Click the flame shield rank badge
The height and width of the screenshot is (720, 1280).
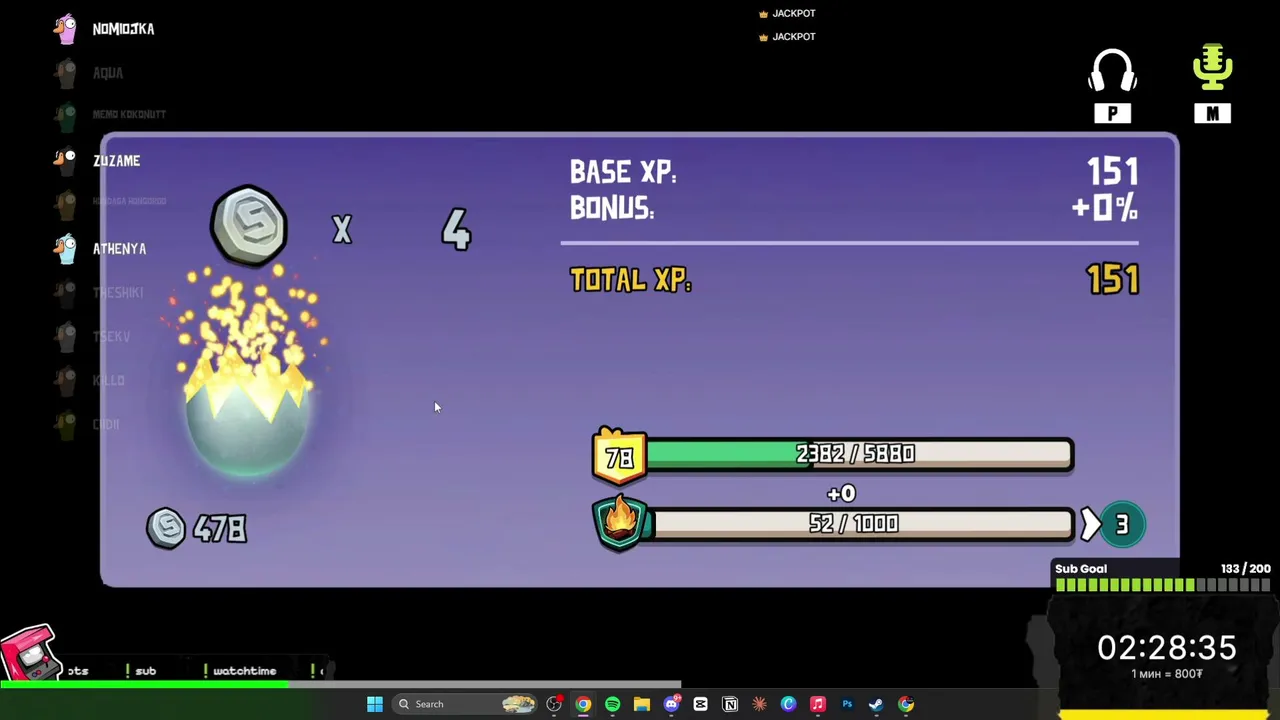pyautogui.click(x=620, y=522)
